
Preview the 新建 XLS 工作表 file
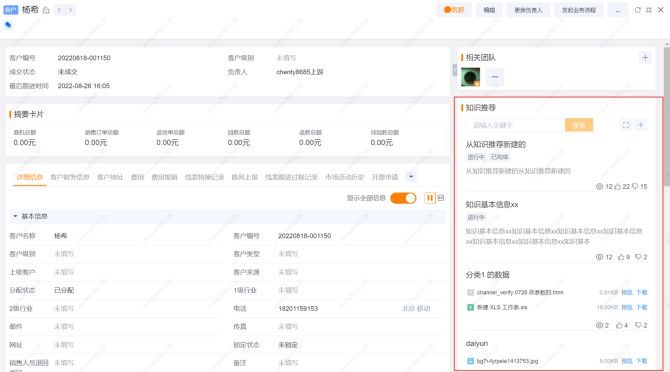coord(626,307)
